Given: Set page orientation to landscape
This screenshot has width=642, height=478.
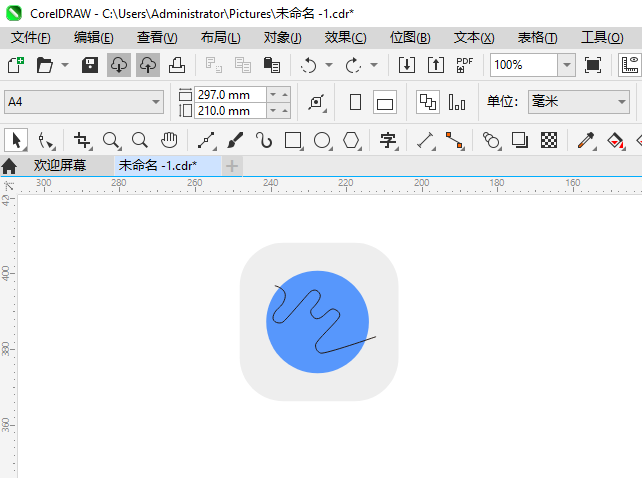Looking at the screenshot, I should click(385, 102).
